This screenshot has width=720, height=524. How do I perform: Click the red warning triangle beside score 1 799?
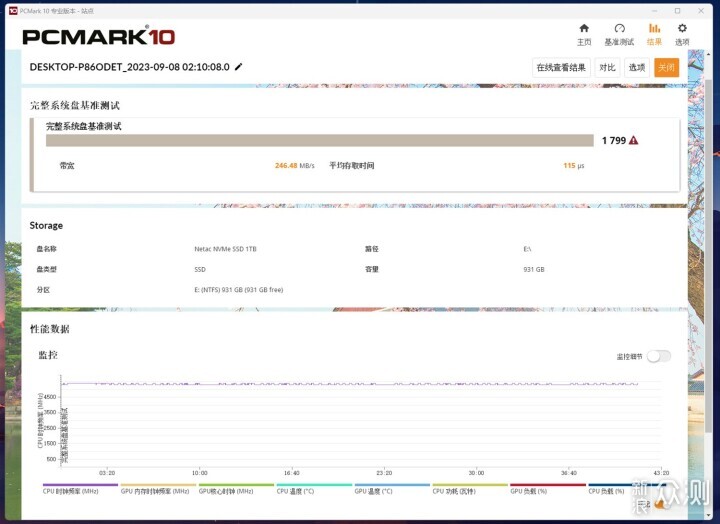pyautogui.click(x=634, y=141)
